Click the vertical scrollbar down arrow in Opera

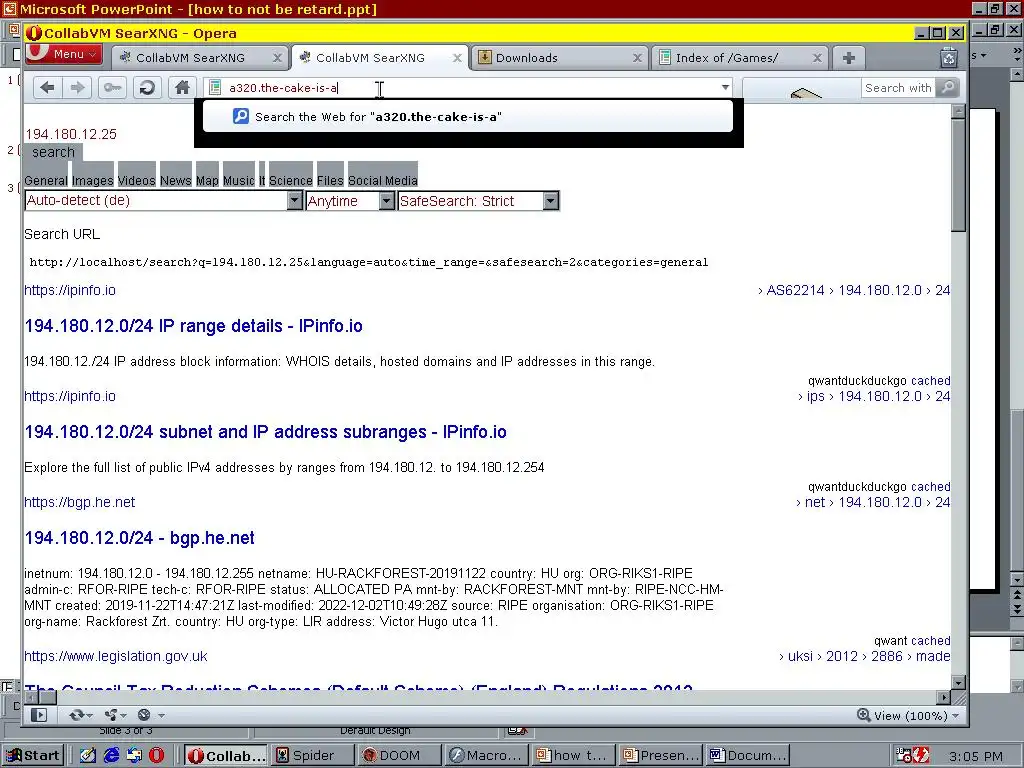coord(958,683)
